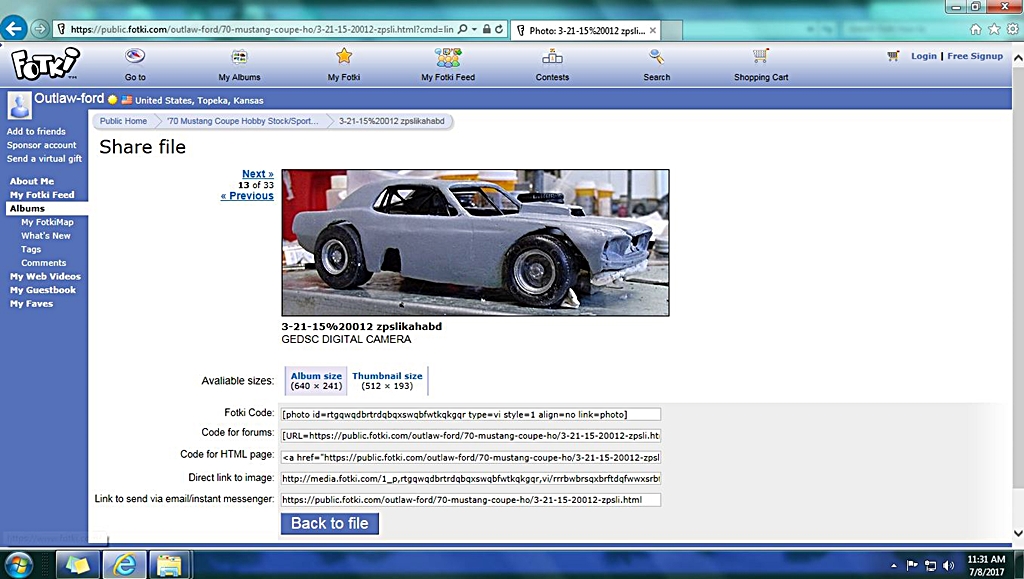Click the Fotki logo
The width and height of the screenshot is (1024, 579).
tap(44, 64)
